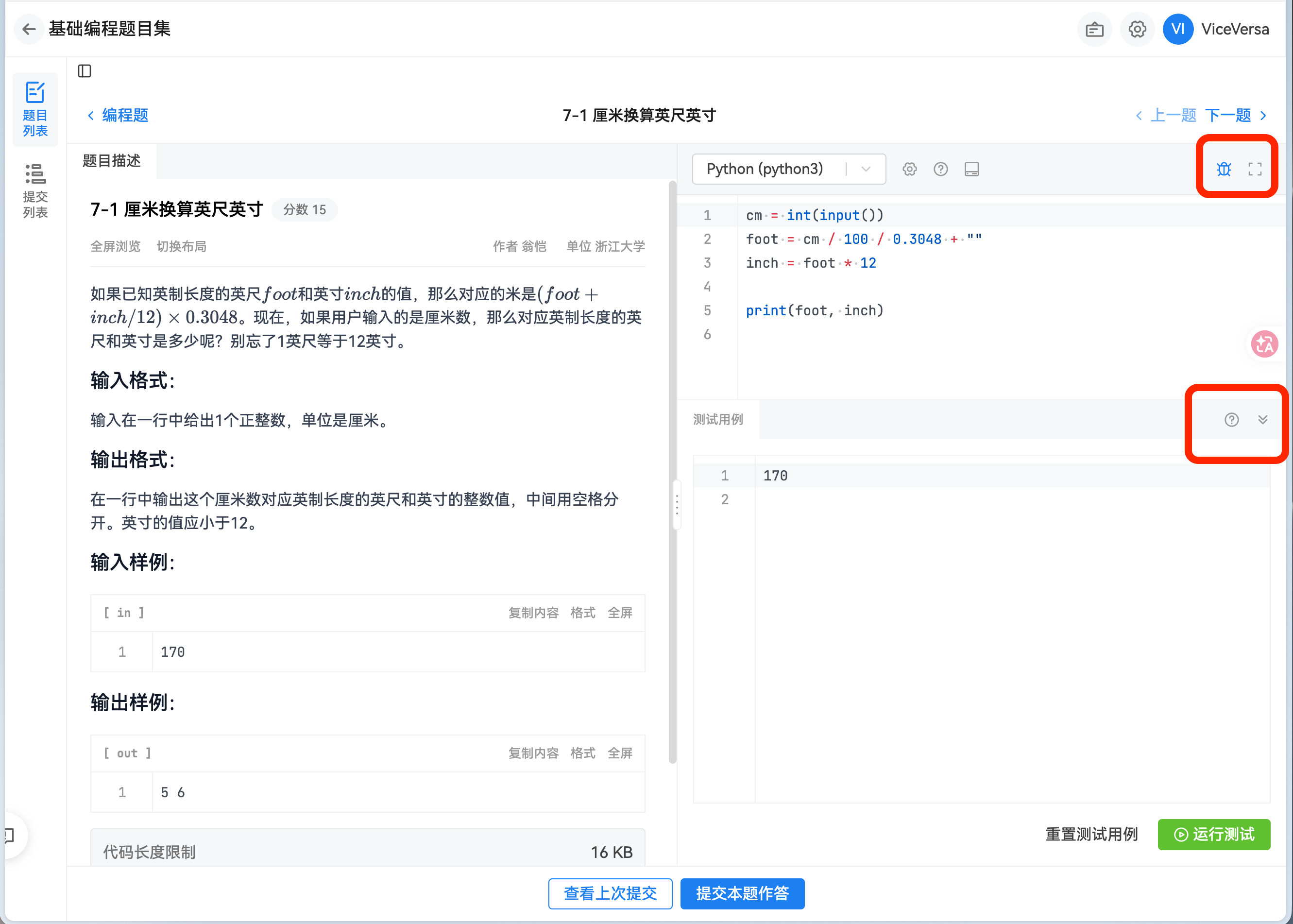Viewport: 1293px width, 924px height.
Task: Enter fullscreen editor mode icon
Action: tap(1254, 169)
